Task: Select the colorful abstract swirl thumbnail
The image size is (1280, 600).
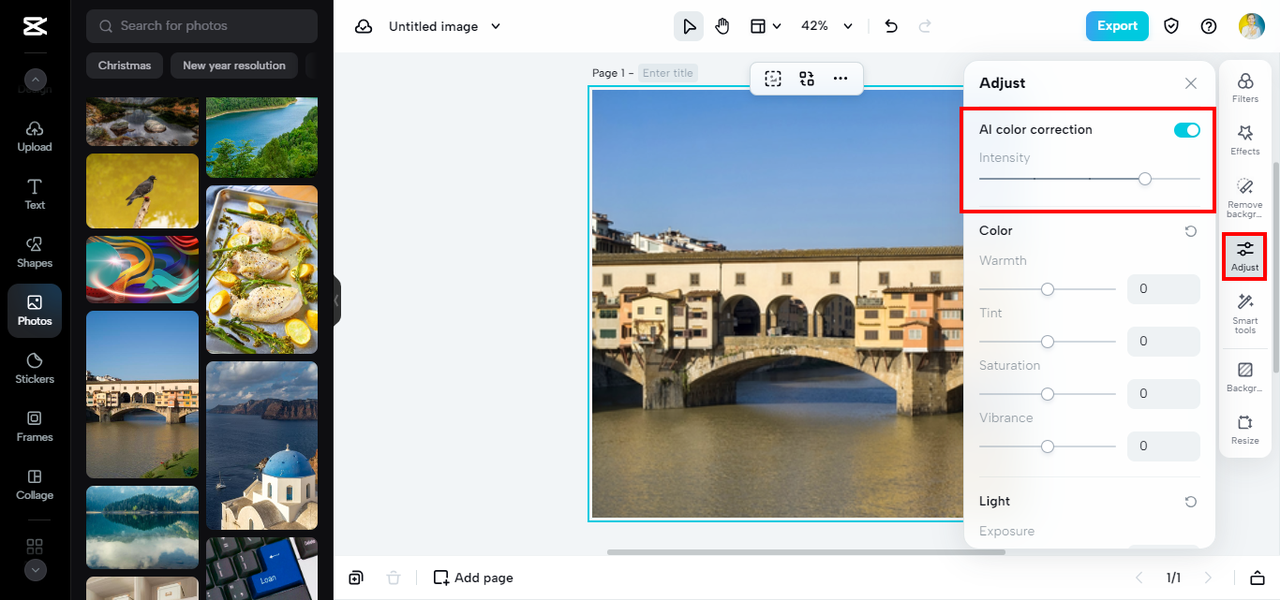Action: click(x=142, y=269)
